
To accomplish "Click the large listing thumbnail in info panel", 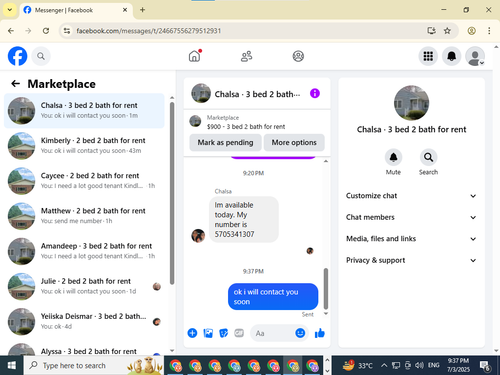I will (411, 103).
